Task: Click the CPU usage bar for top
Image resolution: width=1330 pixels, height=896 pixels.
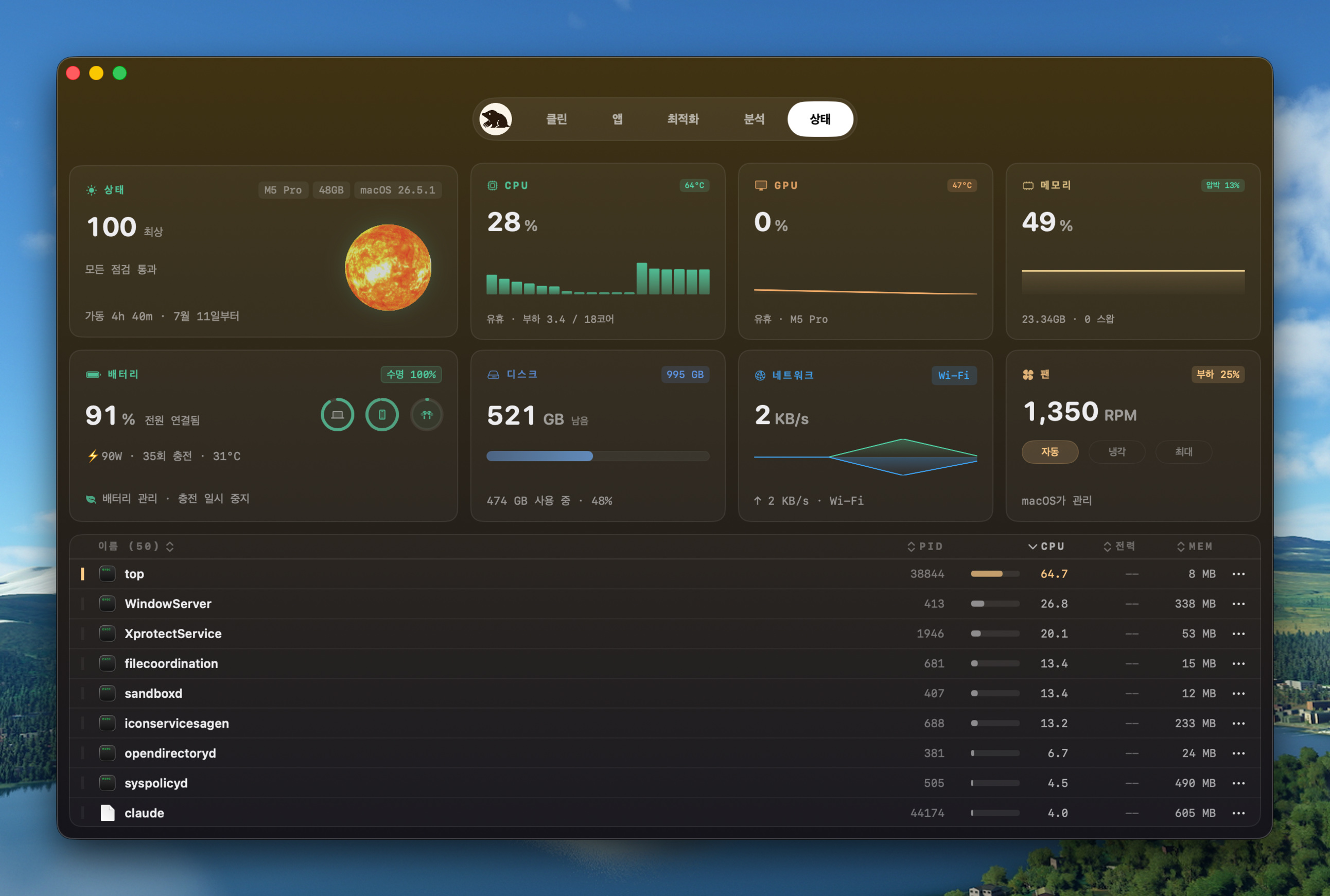Action: (x=994, y=574)
